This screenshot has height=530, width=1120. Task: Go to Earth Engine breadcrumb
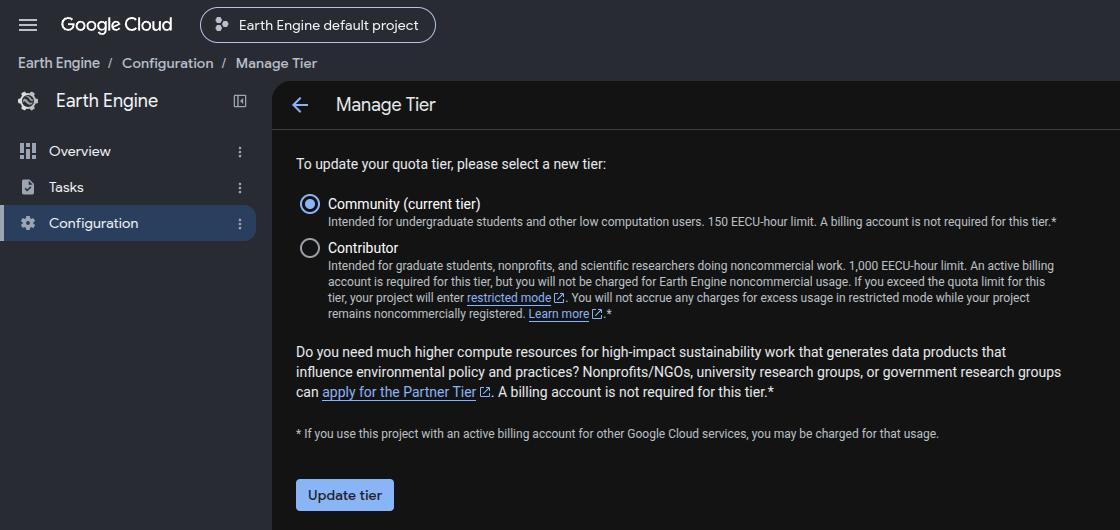59,64
